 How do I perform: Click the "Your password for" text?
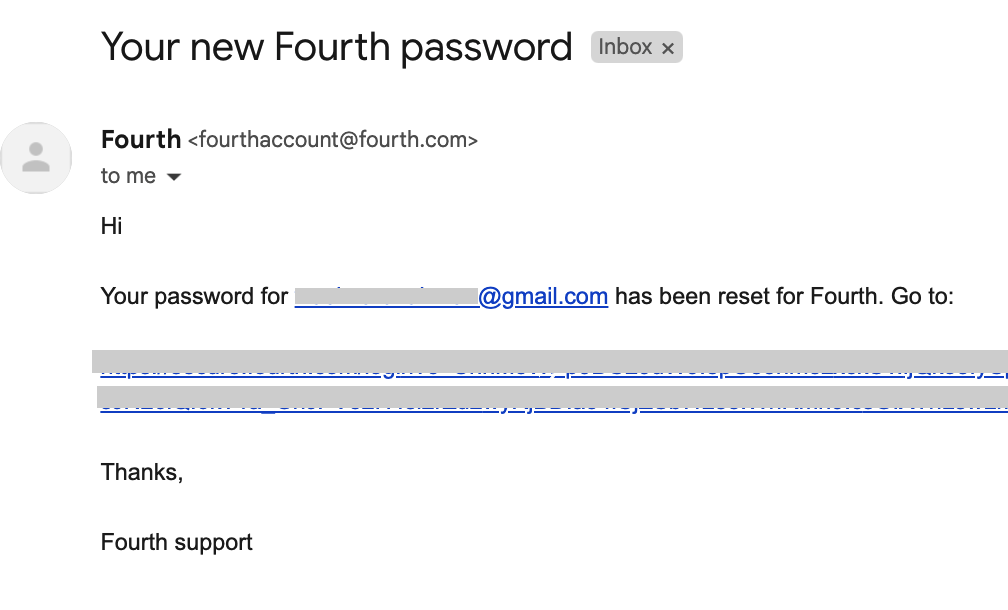pyautogui.click(x=194, y=296)
